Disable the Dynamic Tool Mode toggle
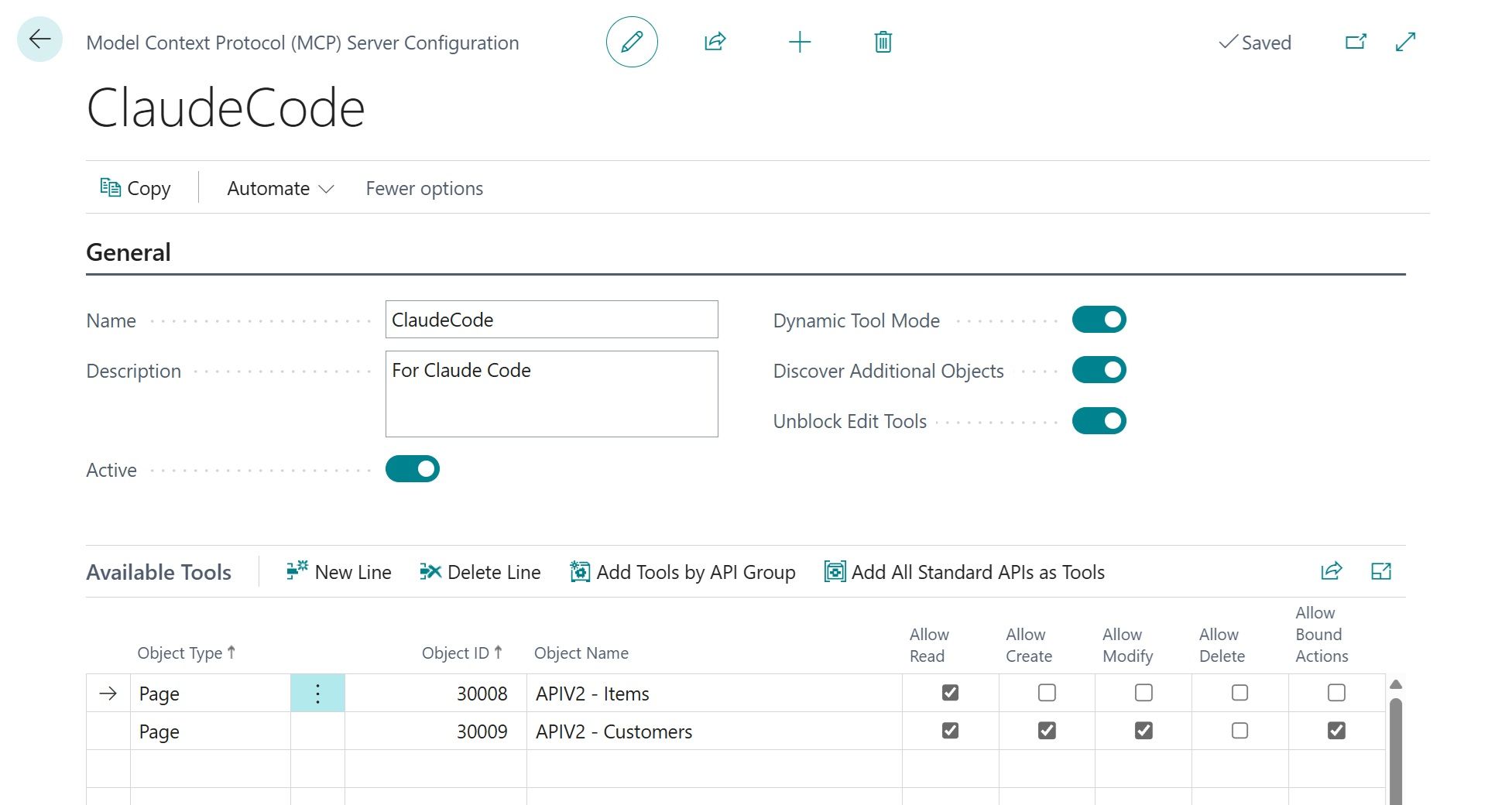 coord(1099,320)
